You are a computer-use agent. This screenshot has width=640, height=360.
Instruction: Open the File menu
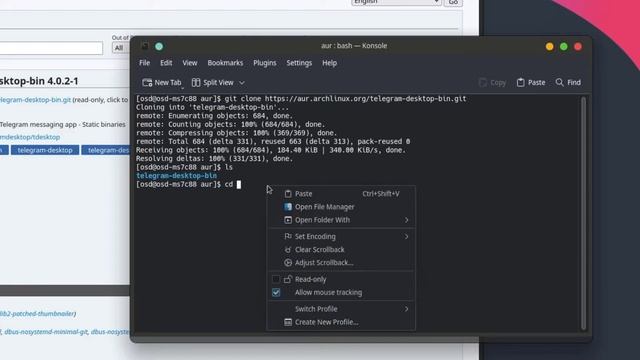[144, 63]
